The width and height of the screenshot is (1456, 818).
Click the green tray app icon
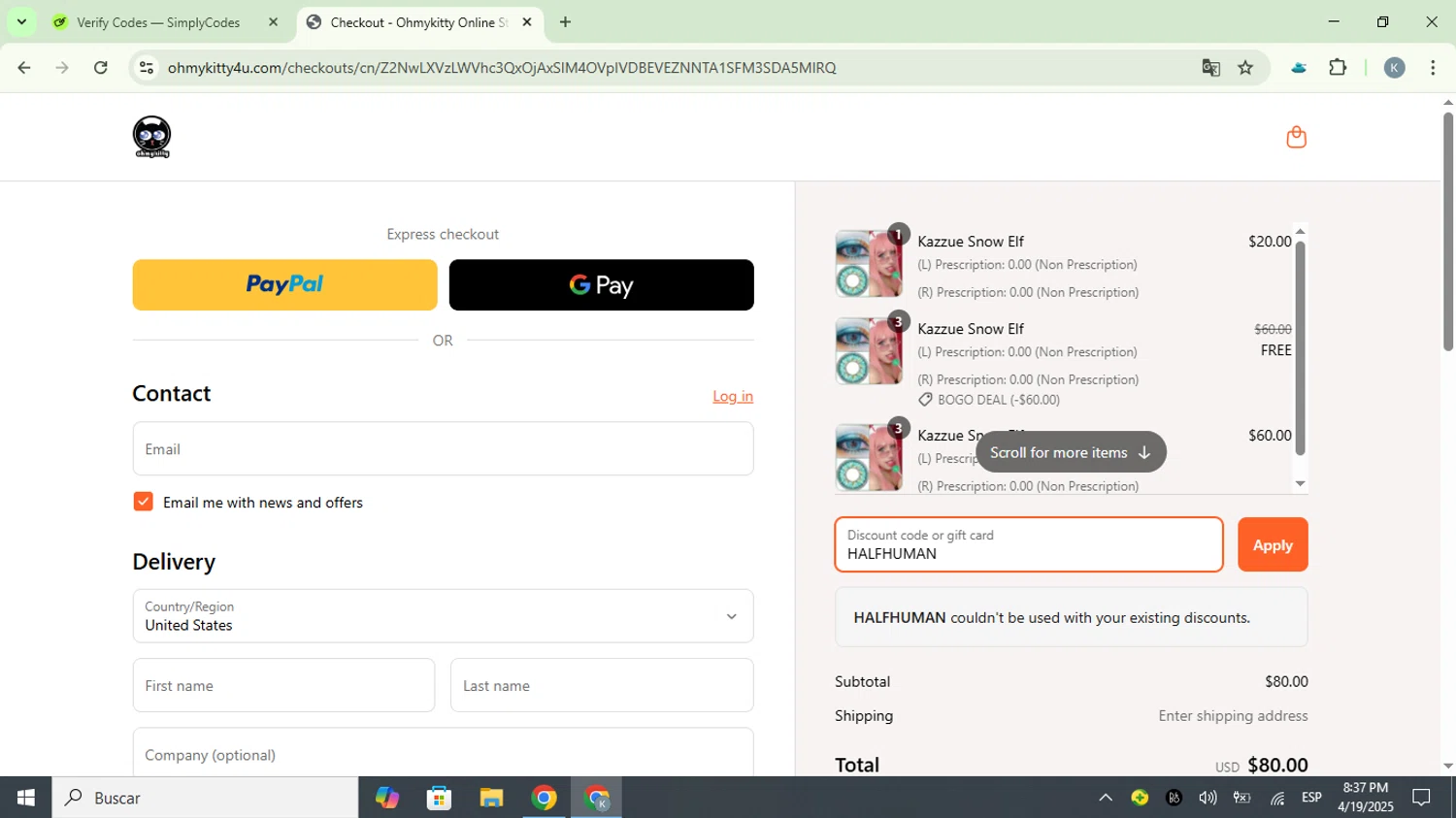1140,798
